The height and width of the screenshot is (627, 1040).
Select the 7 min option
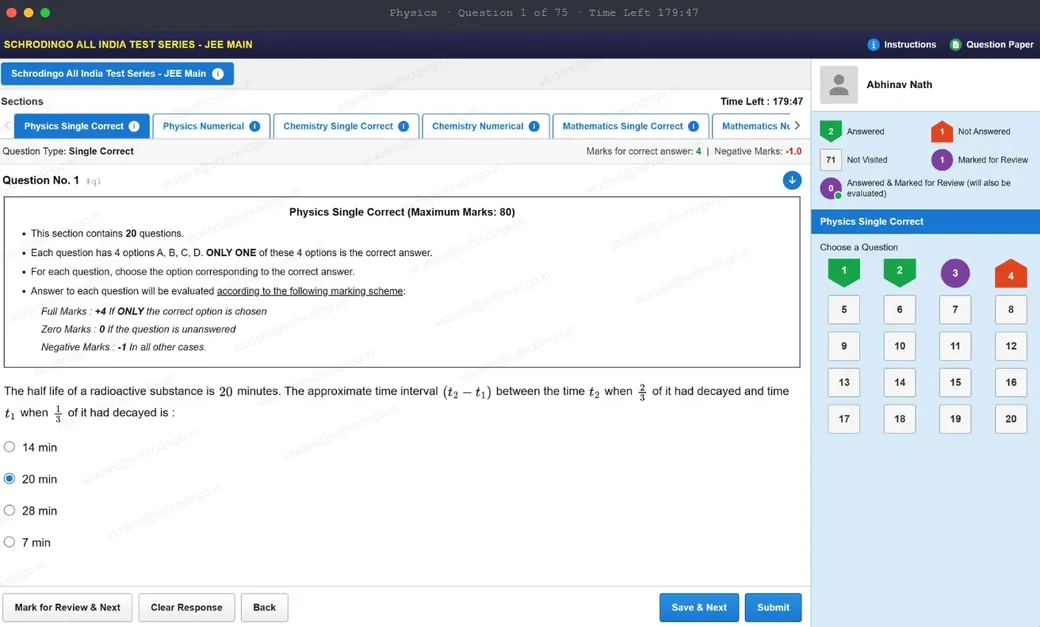(9, 542)
